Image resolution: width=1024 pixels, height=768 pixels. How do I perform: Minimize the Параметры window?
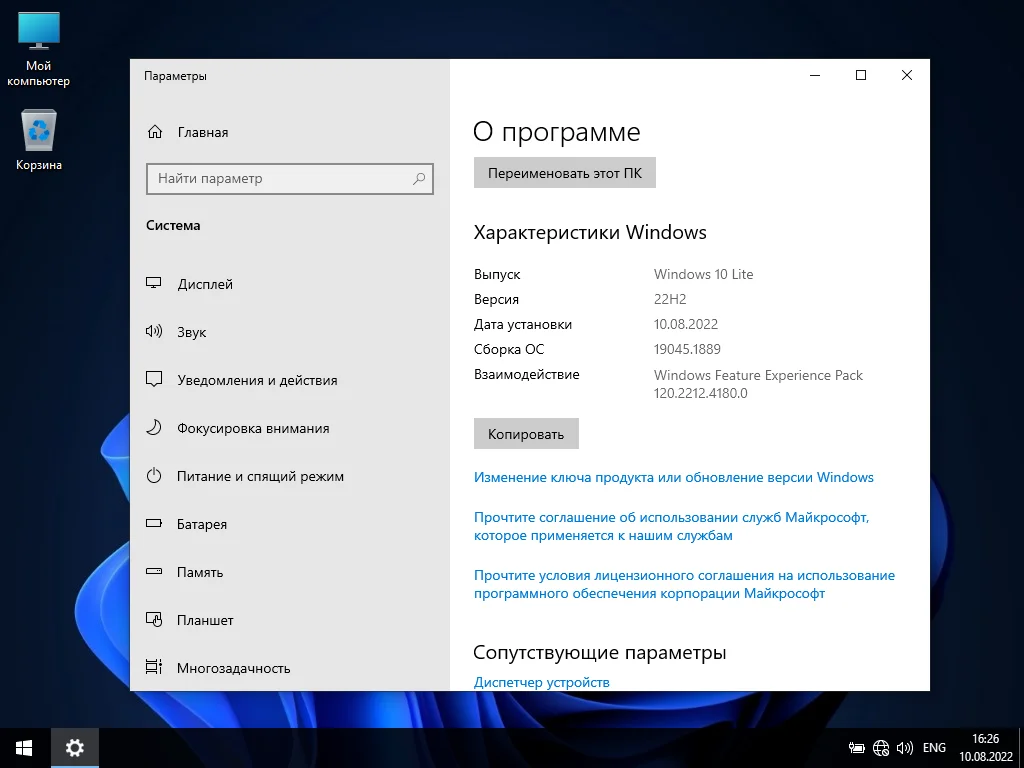click(x=815, y=75)
